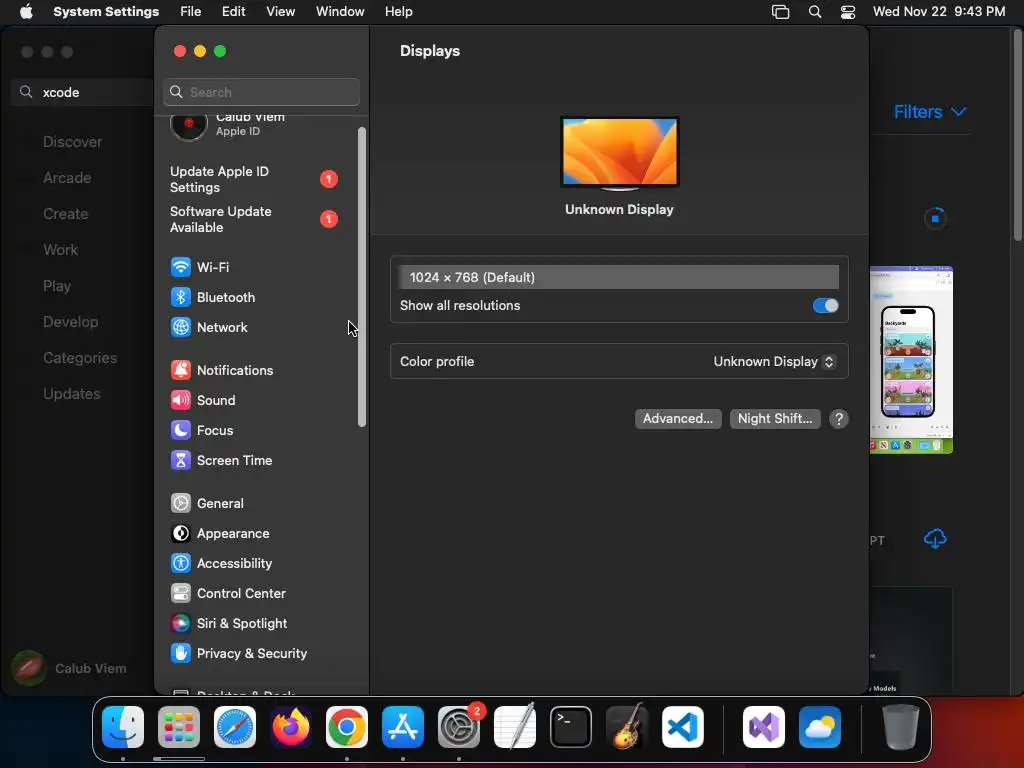Open the File menu
The image size is (1024, 768).
click(x=191, y=12)
